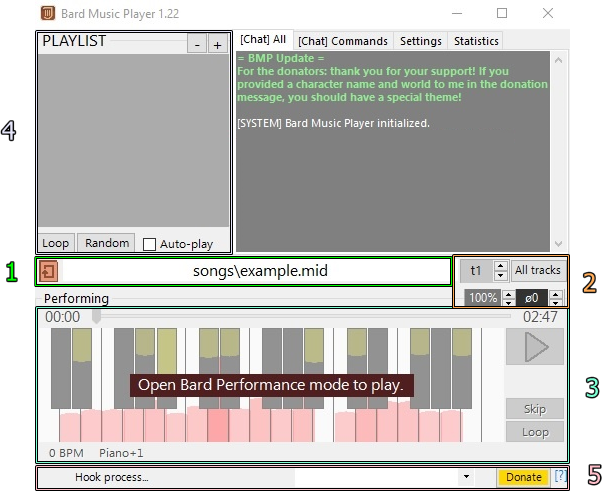This screenshot has height=491, width=602.
Task: Click the chat scrollbar up arrow
Action: point(559,60)
